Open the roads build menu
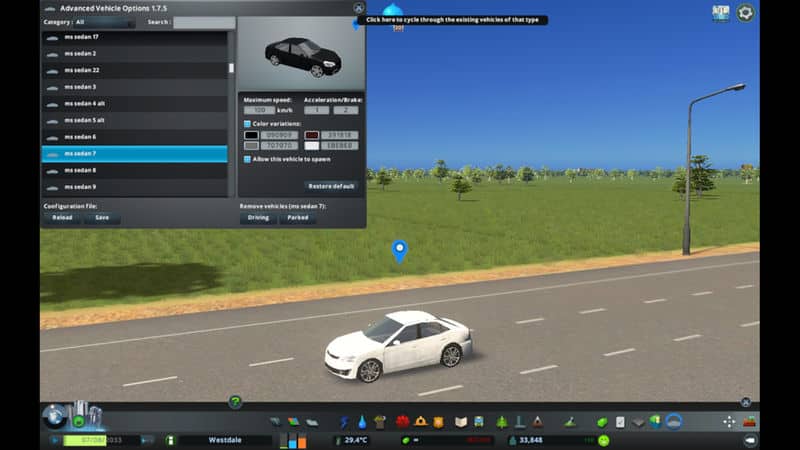This screenshot has width=800, height=450. [x=277, y=422]
